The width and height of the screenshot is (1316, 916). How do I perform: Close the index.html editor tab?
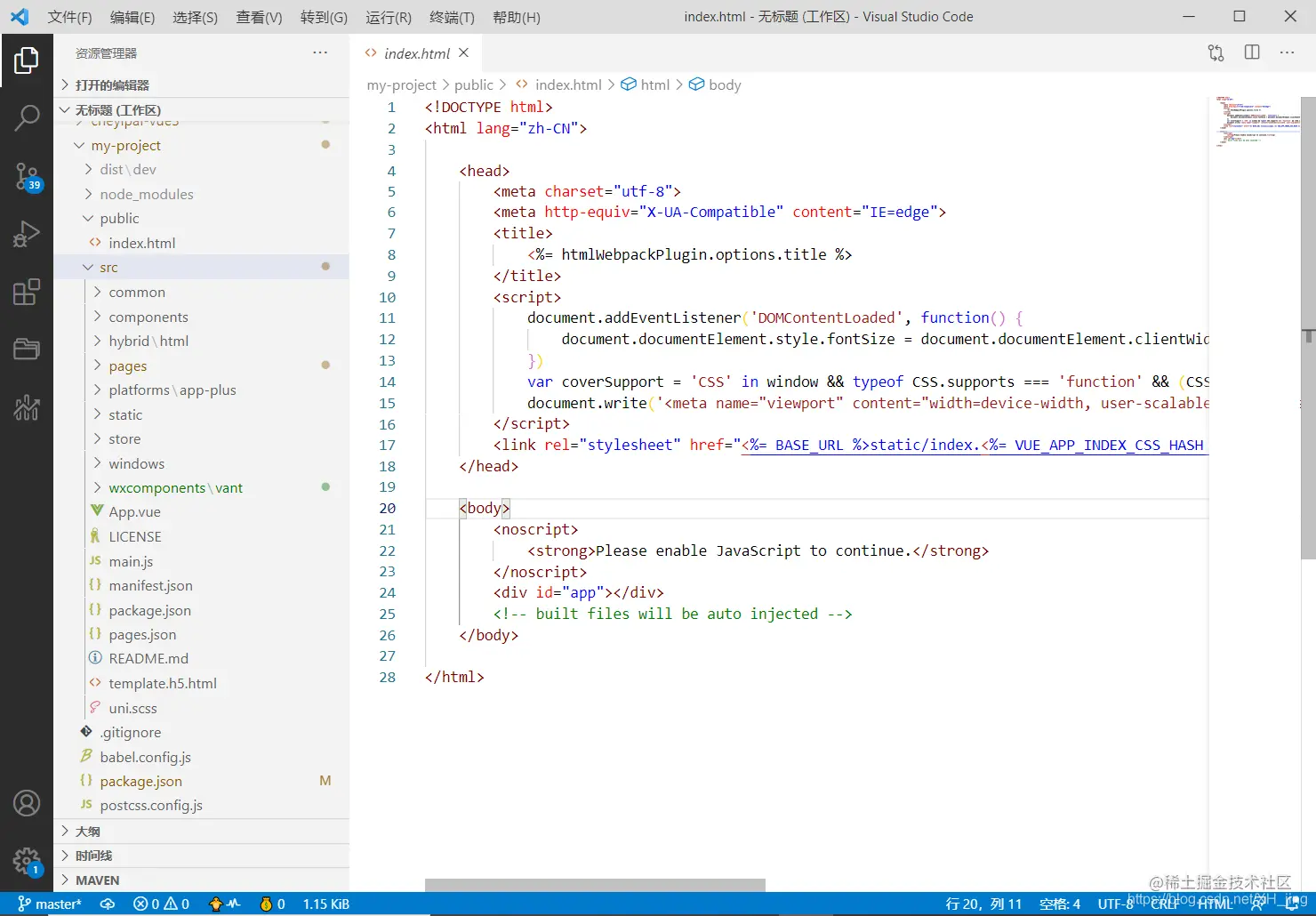(463, 53)
